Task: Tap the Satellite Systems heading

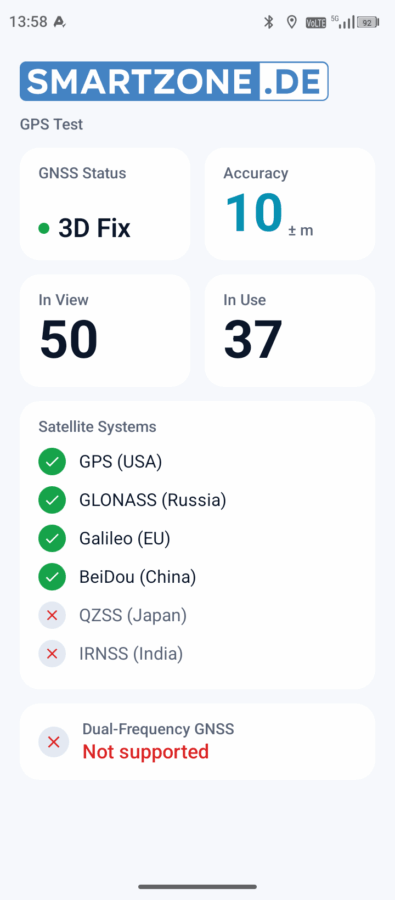Action: tap(98, 427)
